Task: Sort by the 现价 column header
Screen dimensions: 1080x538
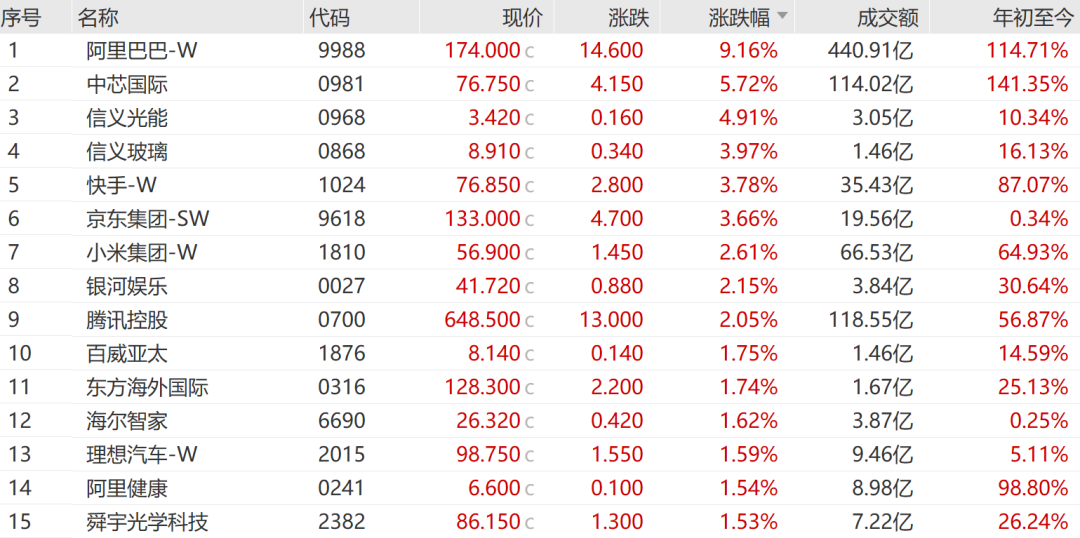Action: pyautogui.click(x=521, y=17)
